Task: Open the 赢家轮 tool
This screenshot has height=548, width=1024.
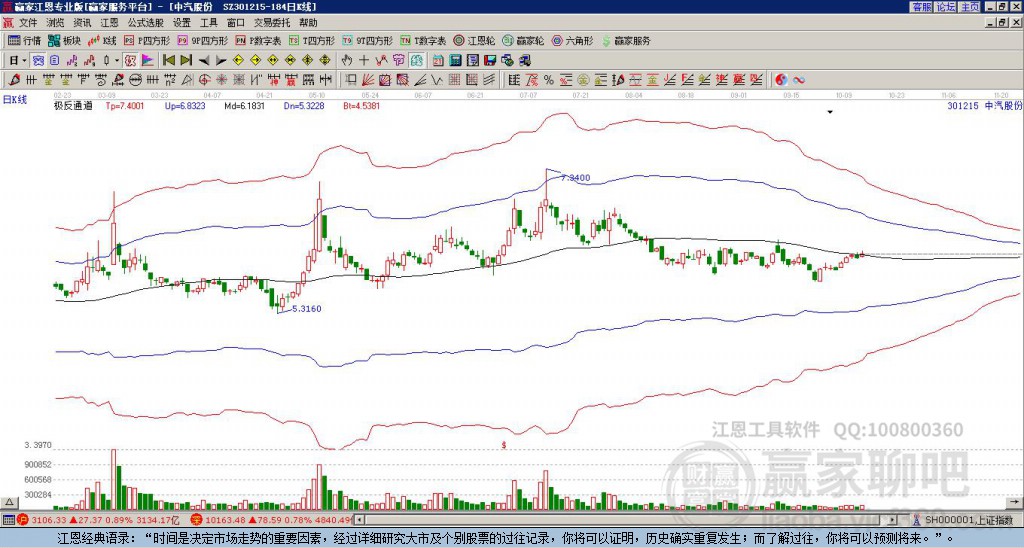Action: click(x=523, y=40)
